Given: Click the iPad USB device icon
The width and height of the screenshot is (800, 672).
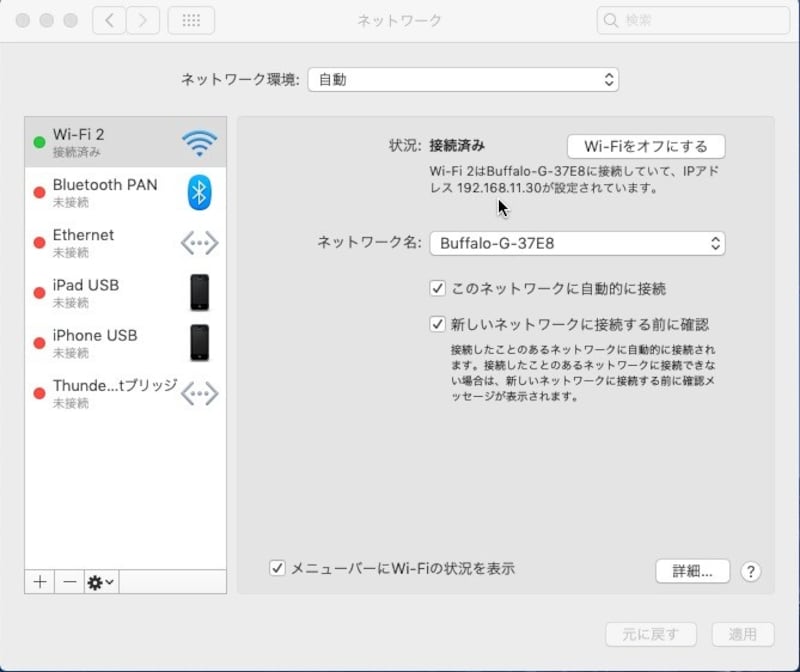Looking at the screenshot, I should click(198, 292).
